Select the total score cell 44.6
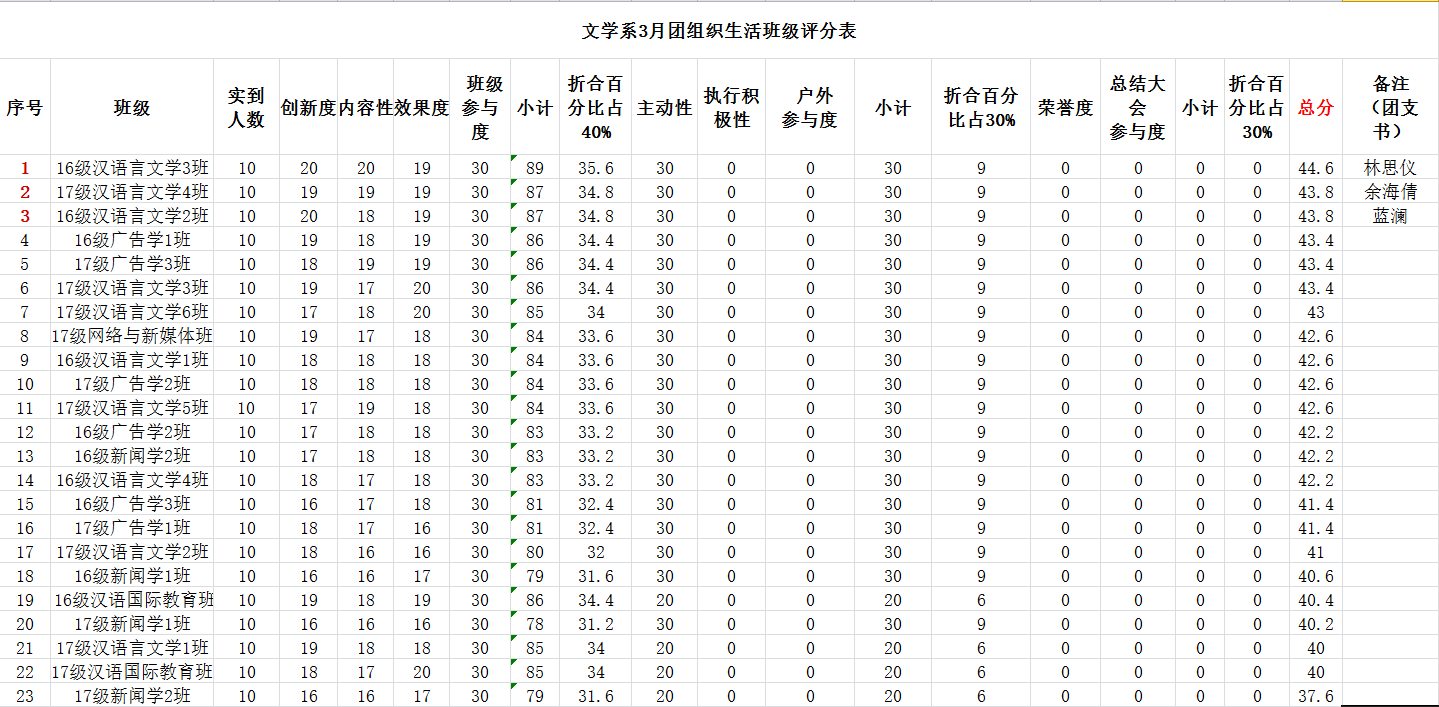1439x707 pixels. click(x=1315, y=168)
